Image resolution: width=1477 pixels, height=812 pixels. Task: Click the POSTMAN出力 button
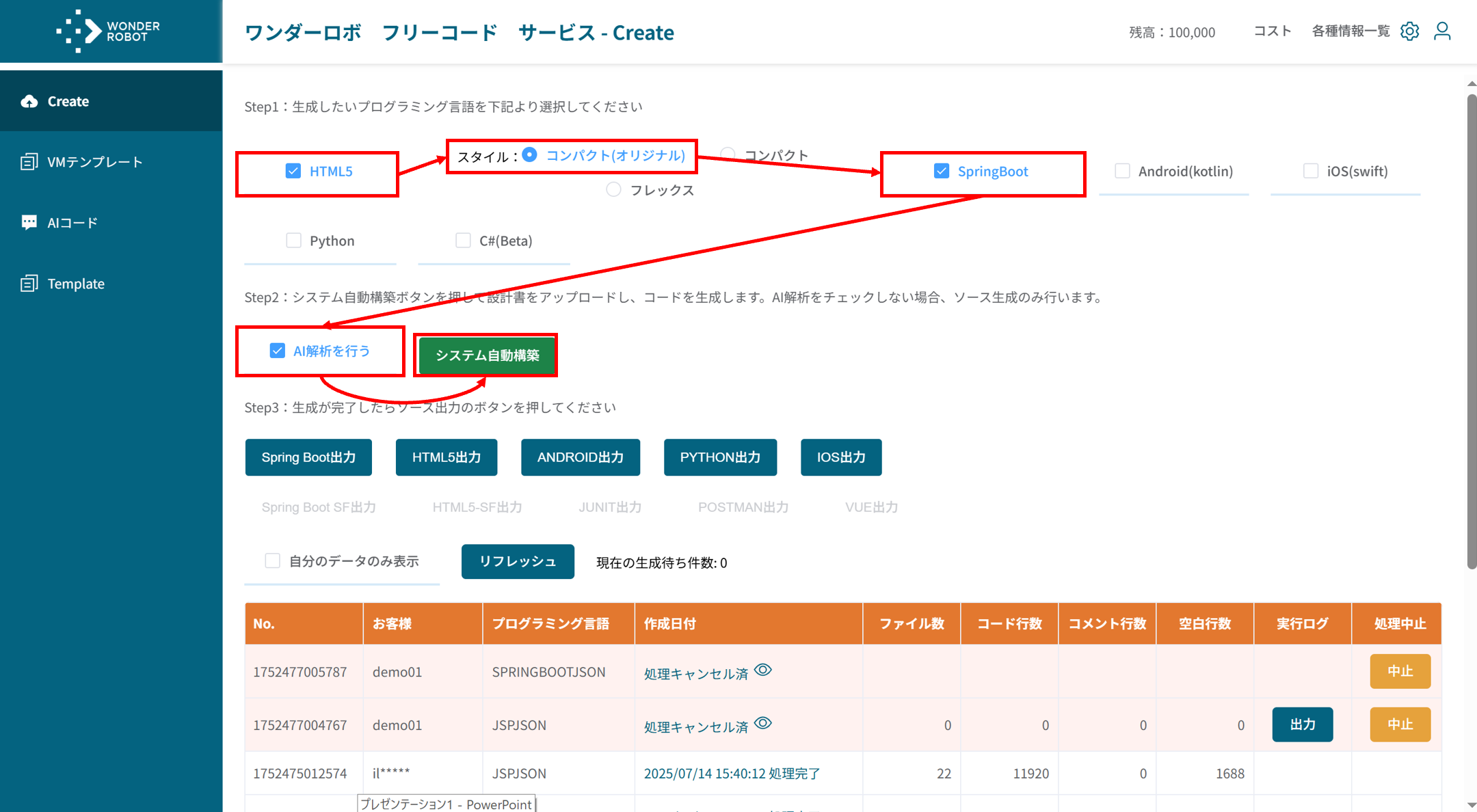point(743,507)
